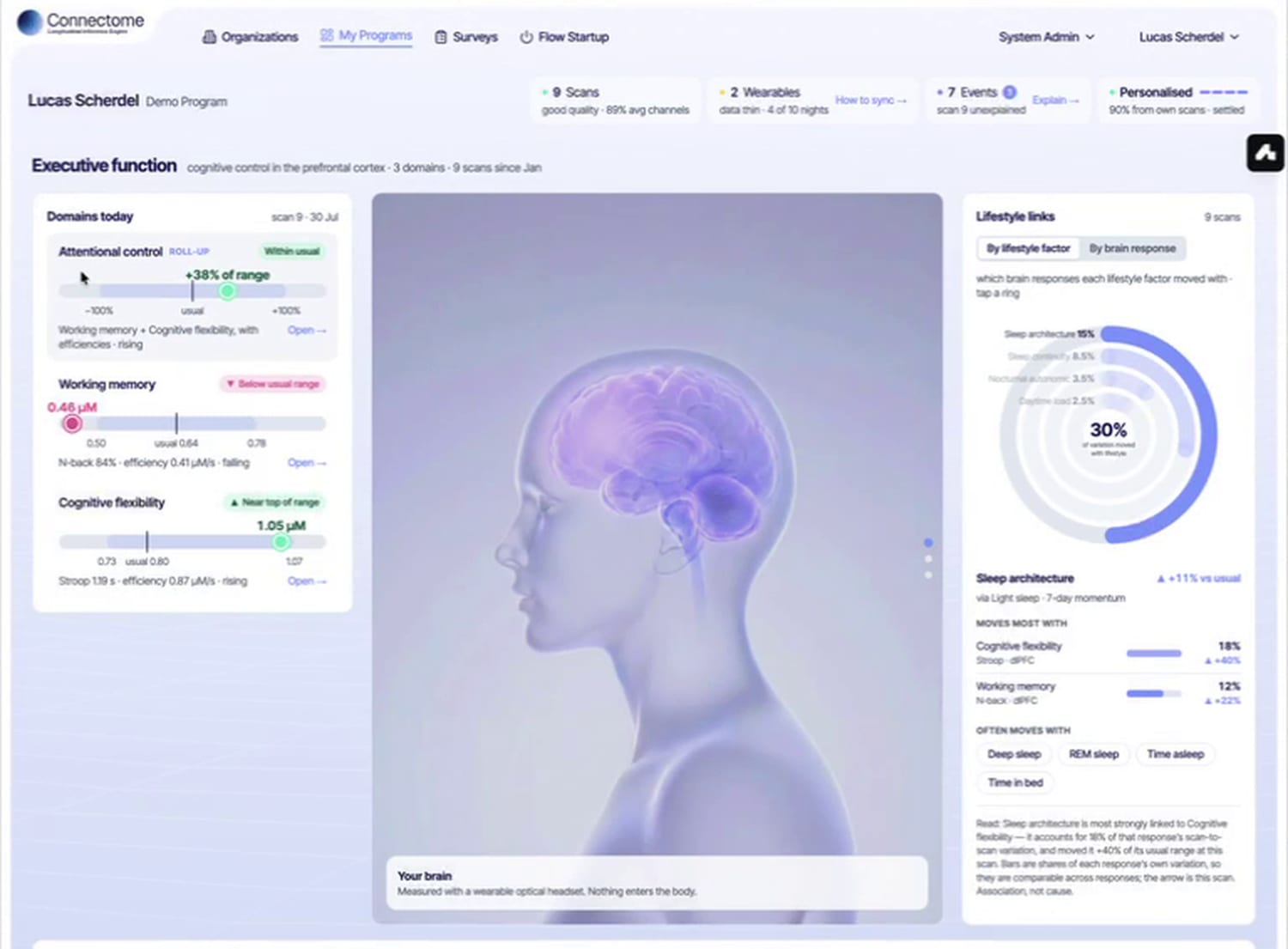This screenshot has width=1288, height=949.
Task: Click the Personalised status card
Action: point(1177,100)
